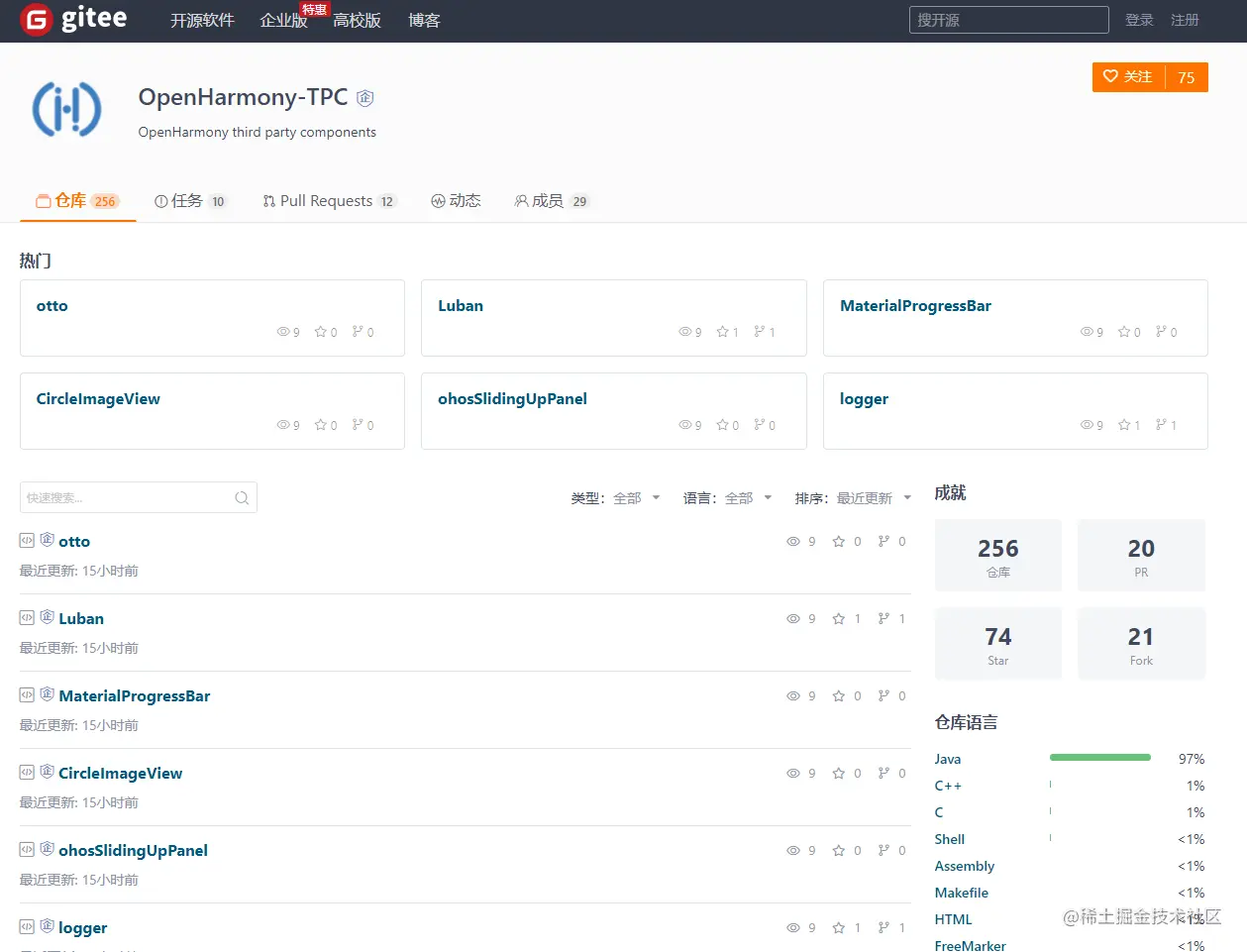Image resolution: width=1247 pixels, height=952 pixels.
Task: Filter by the Assembly language link
Action: pyautogui.click(x=965, y=866)
